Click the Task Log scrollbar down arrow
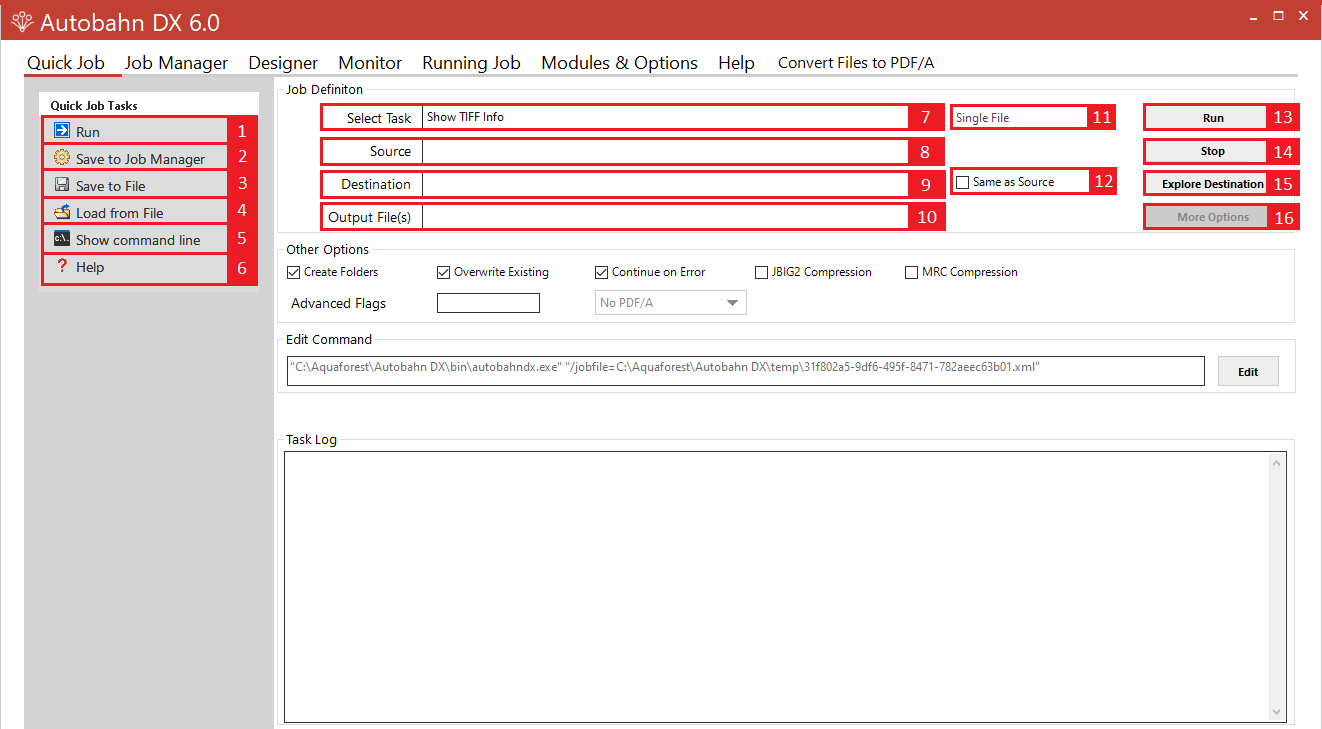 click(1277, 711)
